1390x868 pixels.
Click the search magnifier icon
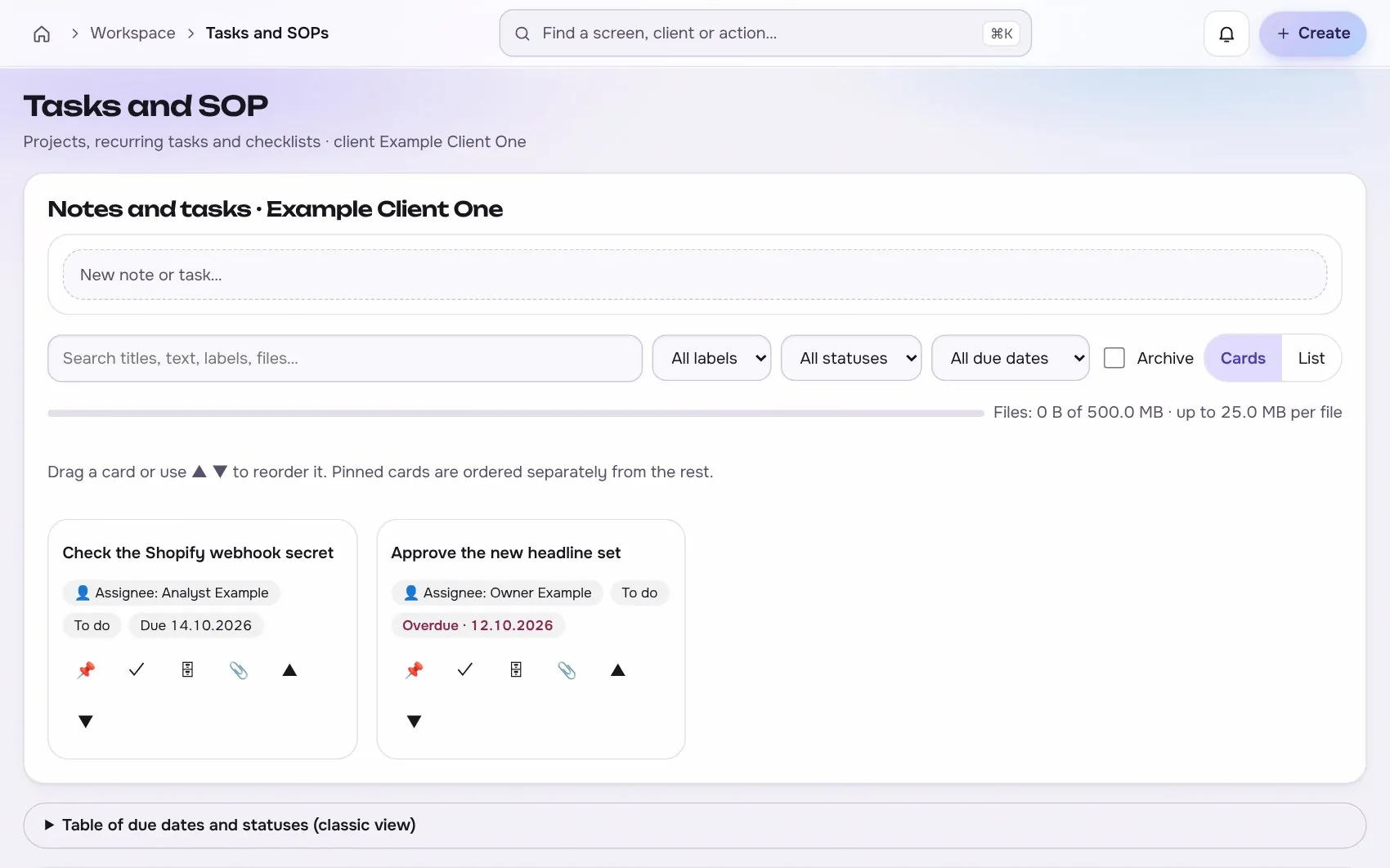click(x=522, y=34)
